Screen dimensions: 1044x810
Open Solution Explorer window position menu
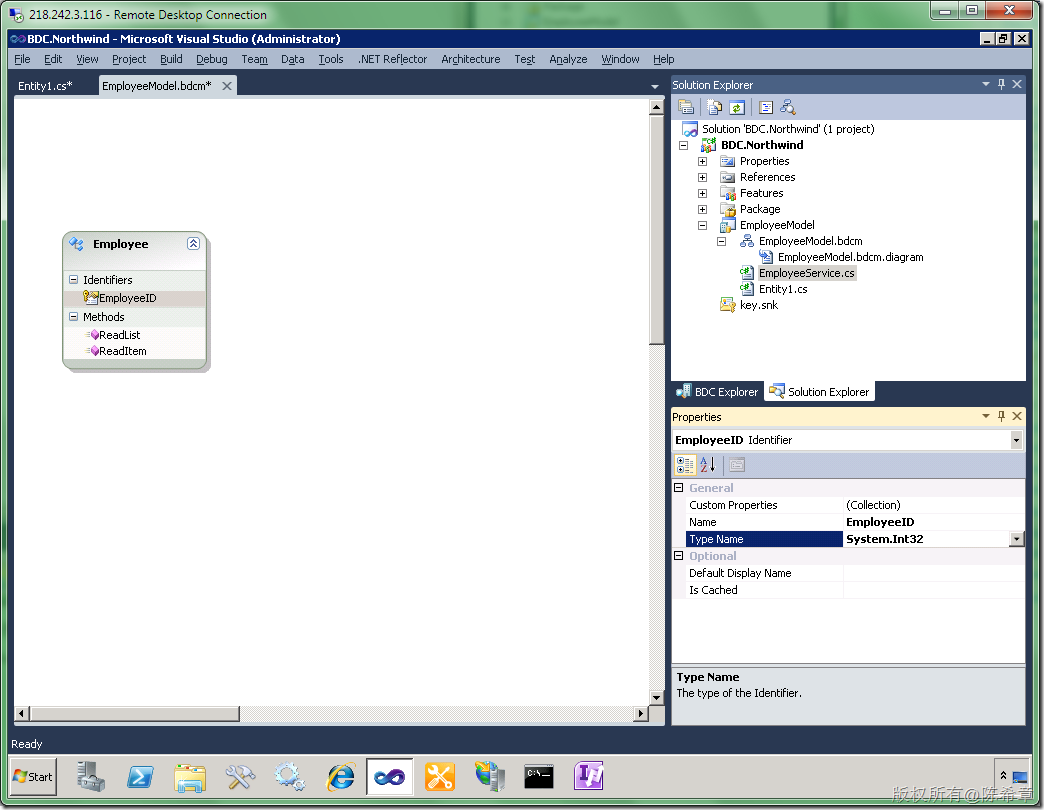coord(986,84)
